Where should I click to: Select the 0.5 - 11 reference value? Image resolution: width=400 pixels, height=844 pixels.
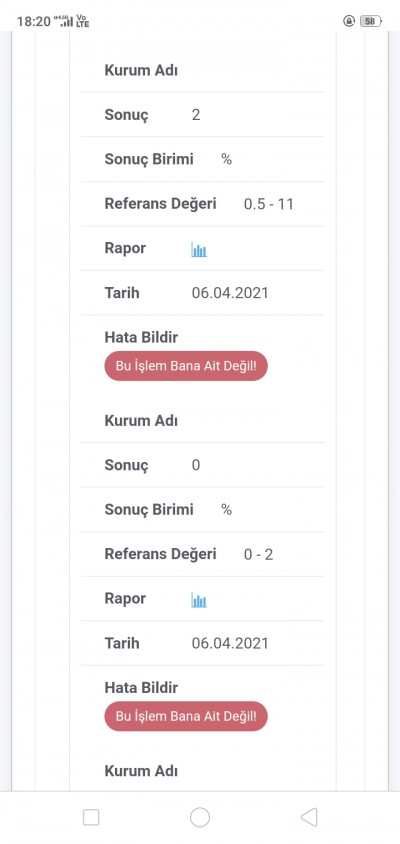[269, 205]
